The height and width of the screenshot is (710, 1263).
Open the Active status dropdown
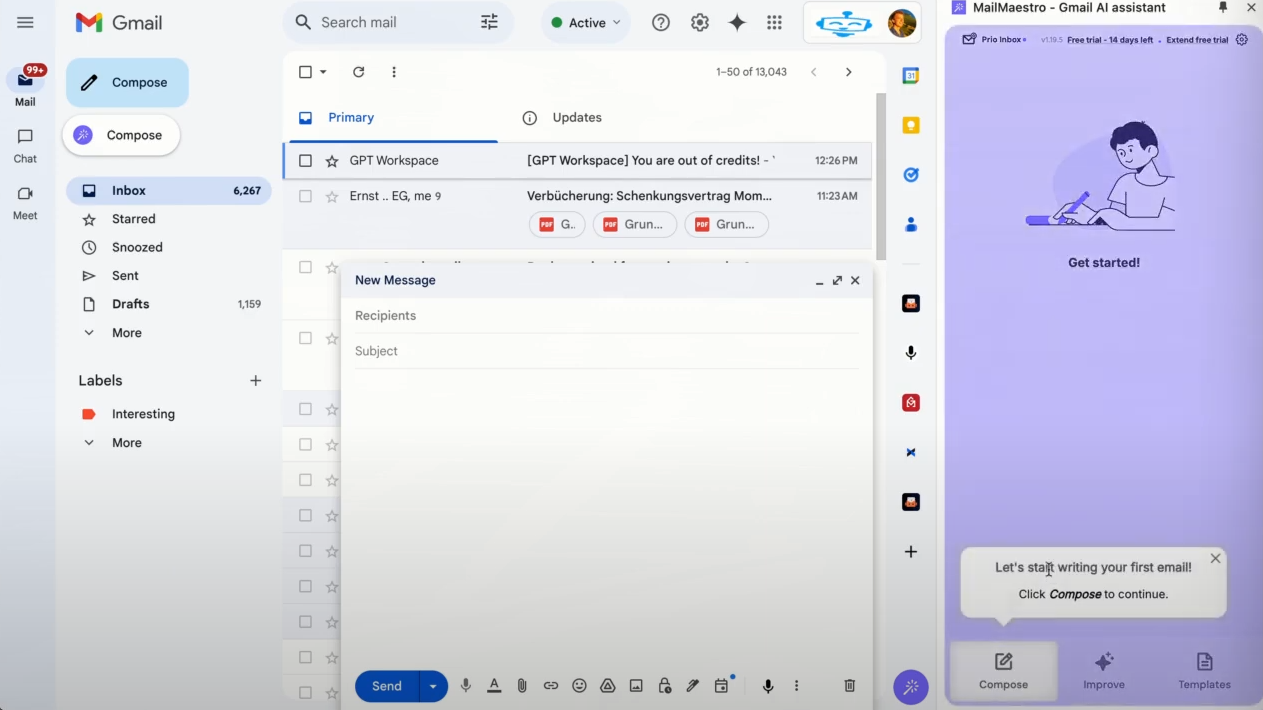tap(586, 23)
